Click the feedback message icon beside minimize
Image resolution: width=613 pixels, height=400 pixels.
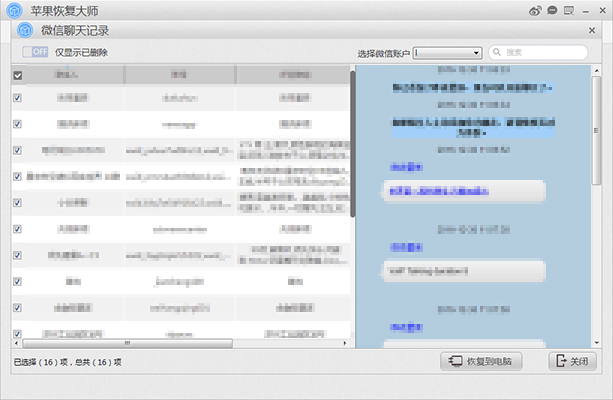pyautogui.click(x=569, y=11)
